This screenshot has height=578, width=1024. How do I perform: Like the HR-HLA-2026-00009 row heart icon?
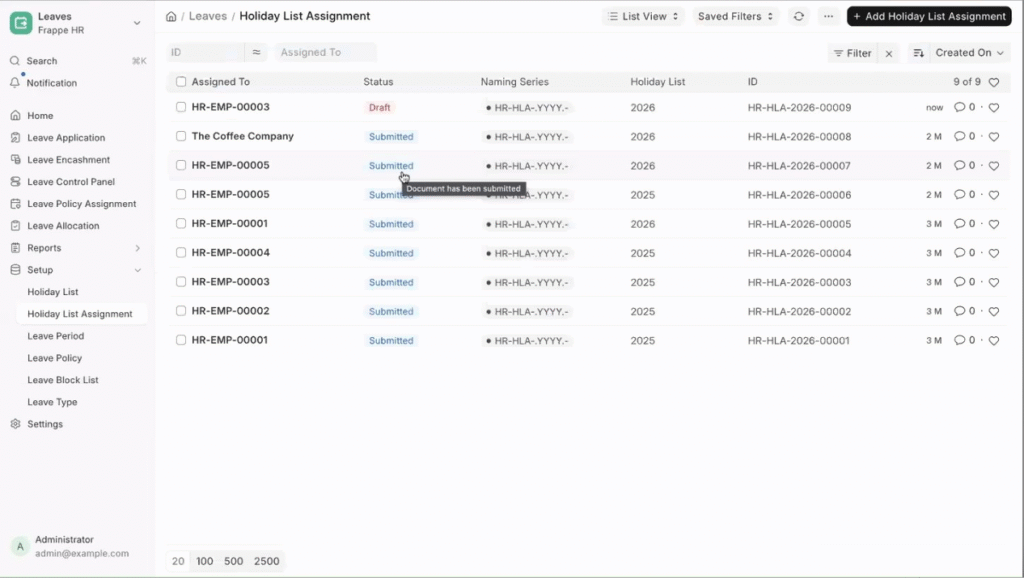click(993, 107)
